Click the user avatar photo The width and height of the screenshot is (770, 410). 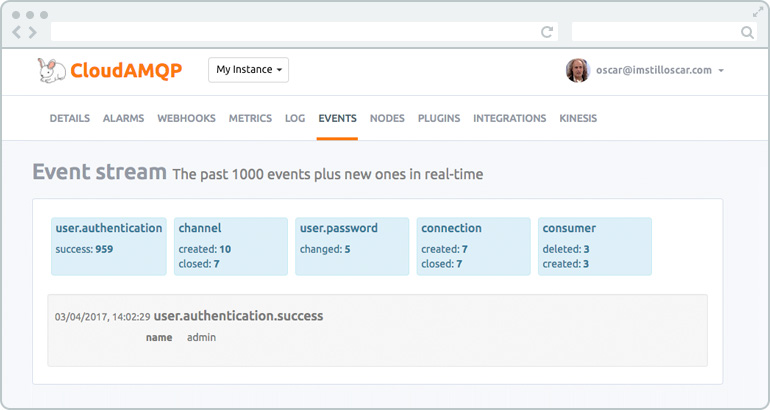578,70
